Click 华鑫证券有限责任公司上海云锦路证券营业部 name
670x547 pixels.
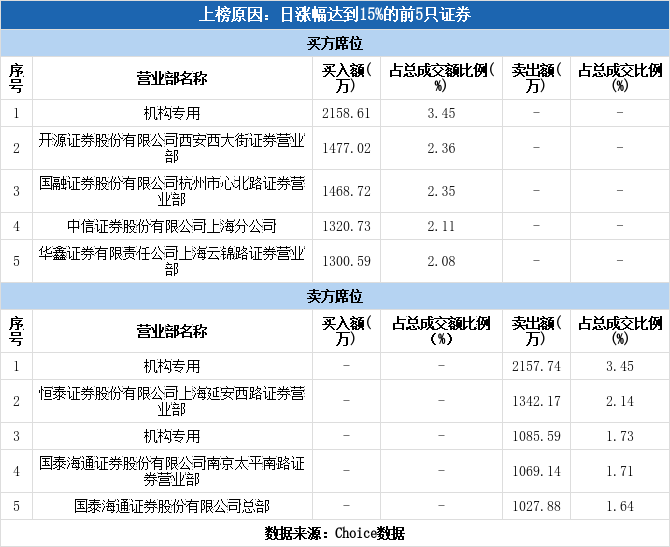coord(172,261)
